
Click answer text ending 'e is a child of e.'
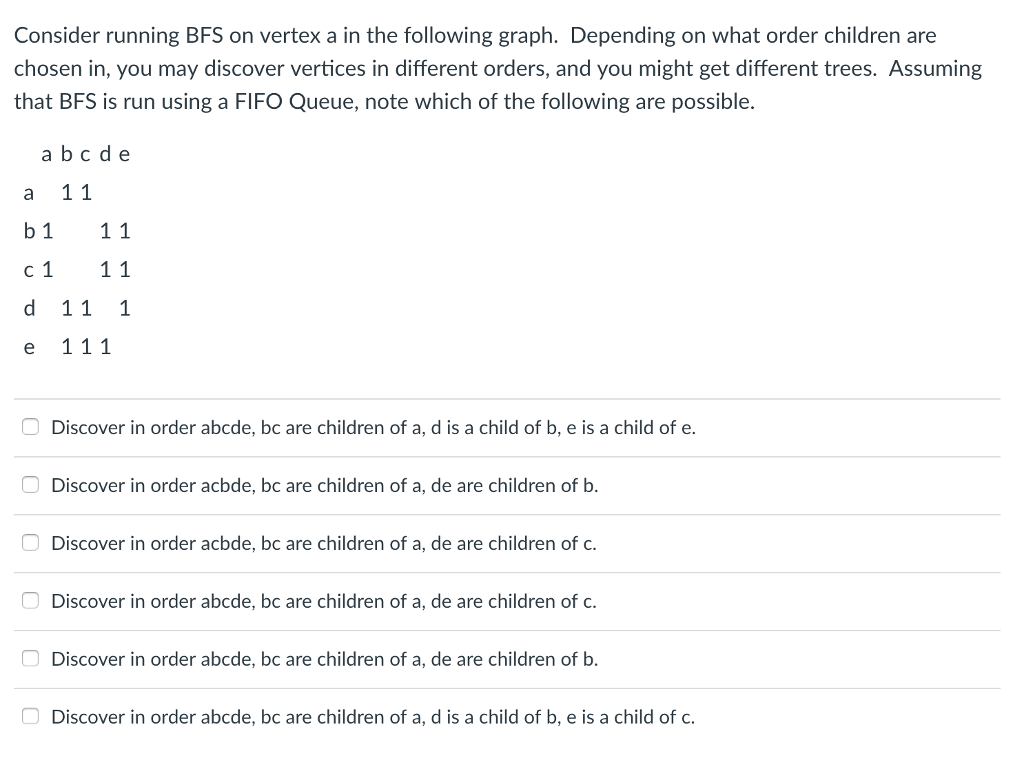click(x=374, y=428)
